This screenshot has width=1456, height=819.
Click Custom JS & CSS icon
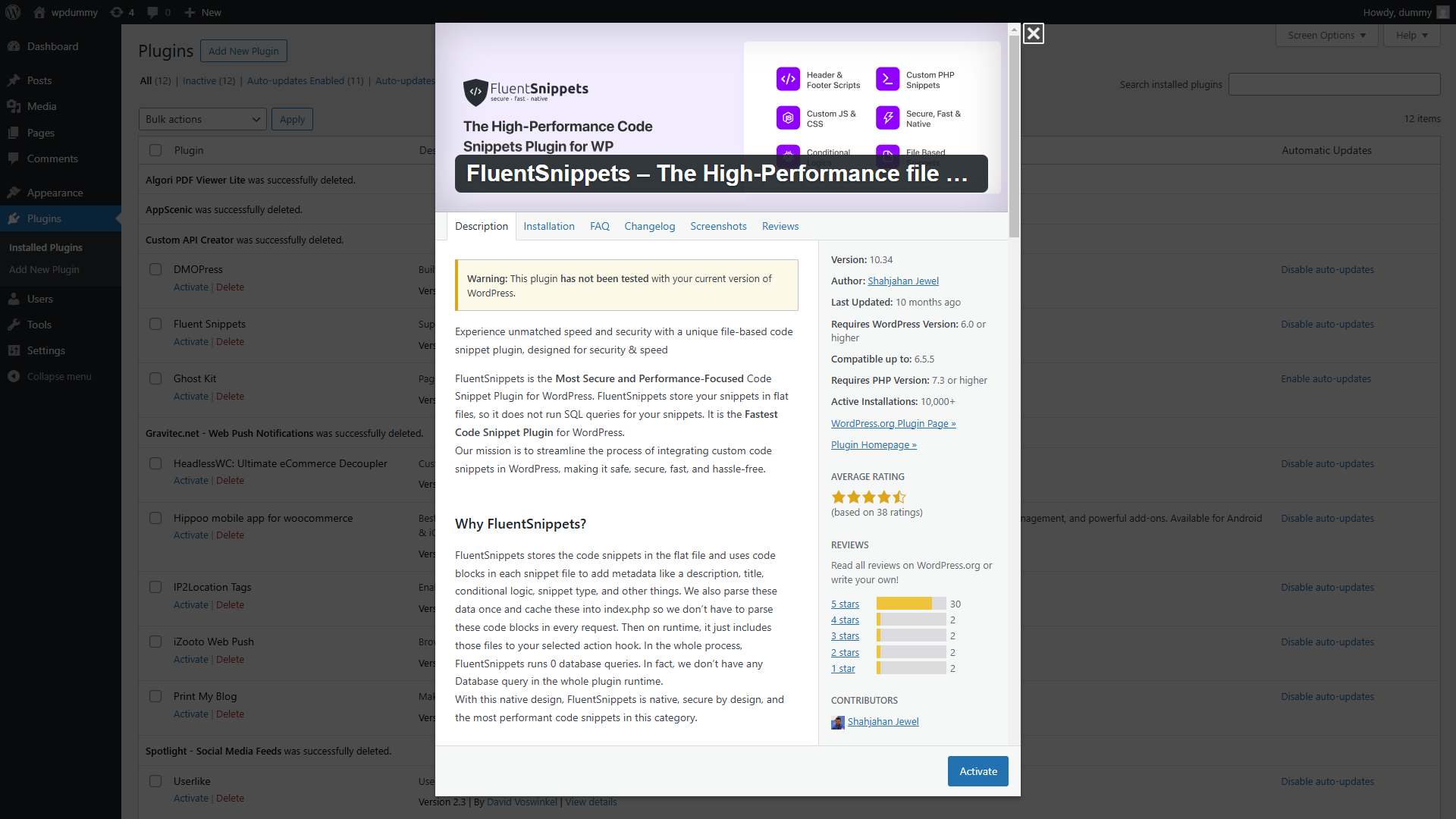[x=788, y=118]
